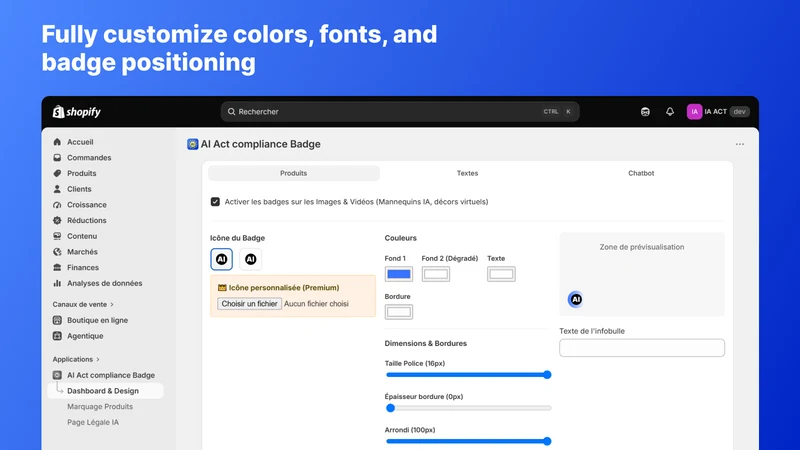800x450 pixels.
Task: Click the Réductions badge icon
Action: click(x=57, y=220)
